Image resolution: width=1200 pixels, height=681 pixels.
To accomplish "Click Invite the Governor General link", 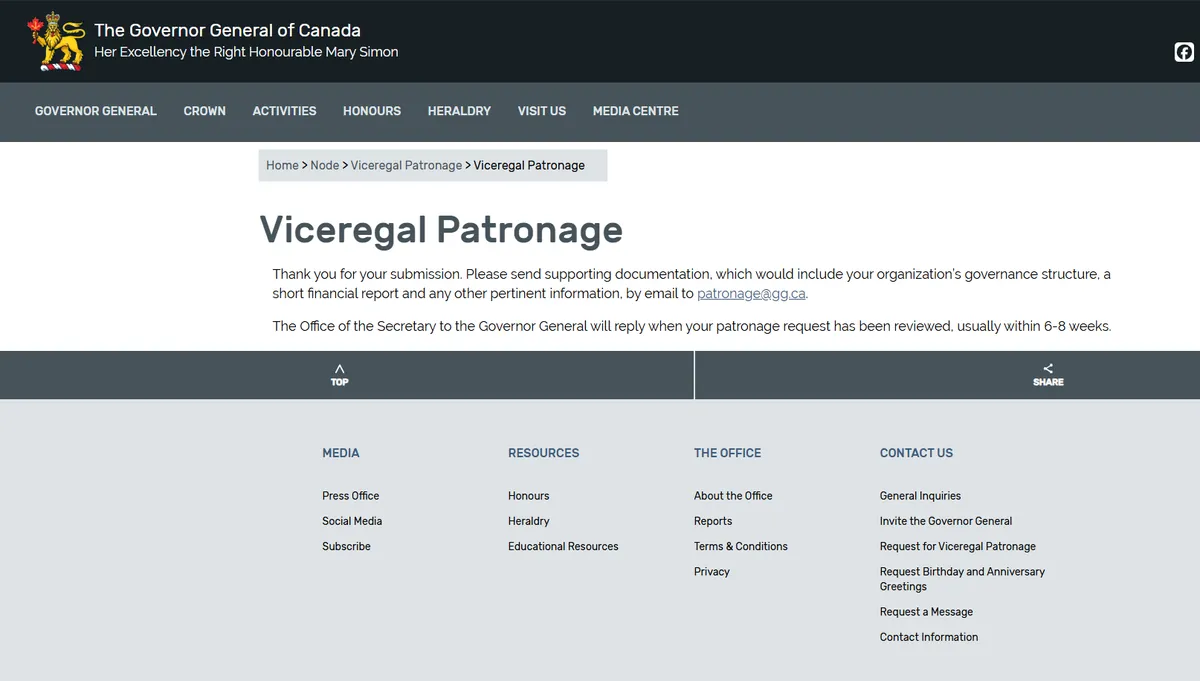I will (946, 521).
